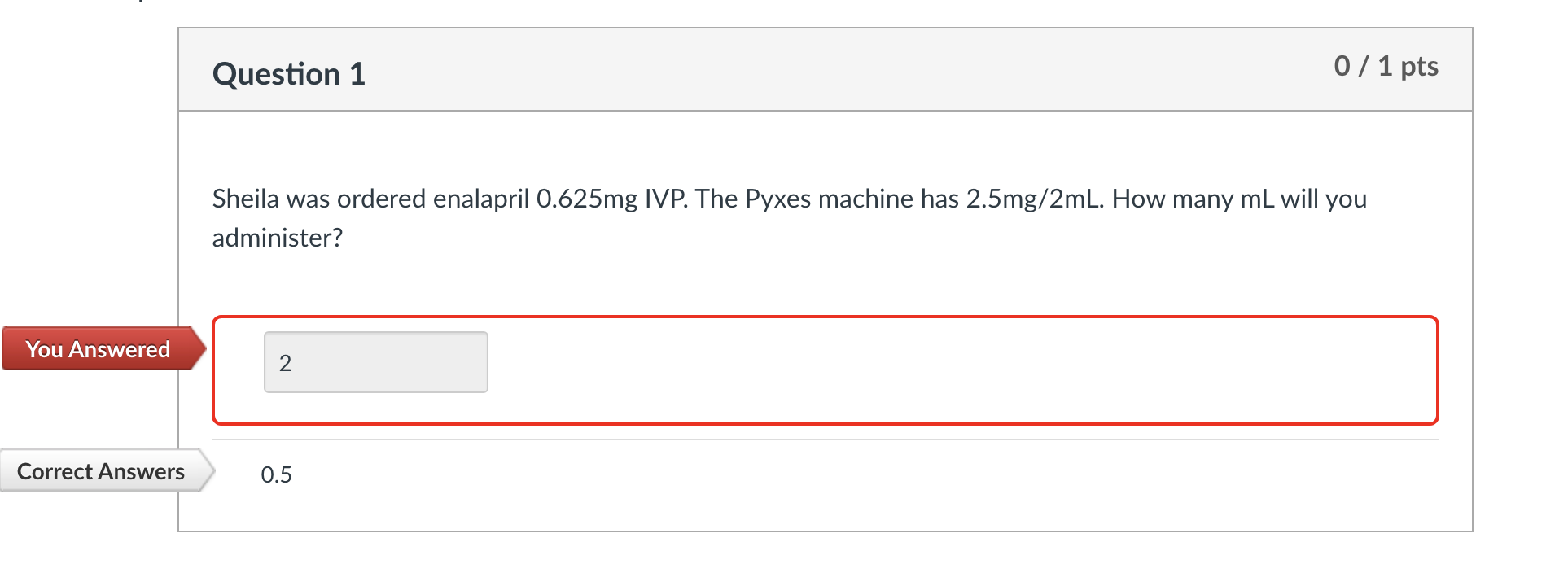Select the typed answer value 2
Viewport: 1568px width, 586px height.
(x=284, y=363)
